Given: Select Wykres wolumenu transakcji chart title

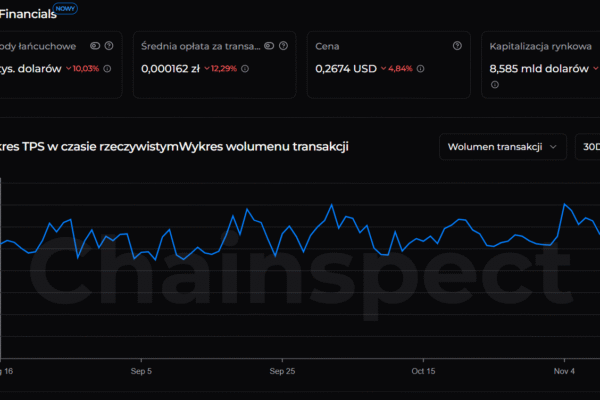Looking at the screenshot, I should (x=263, y=147).
